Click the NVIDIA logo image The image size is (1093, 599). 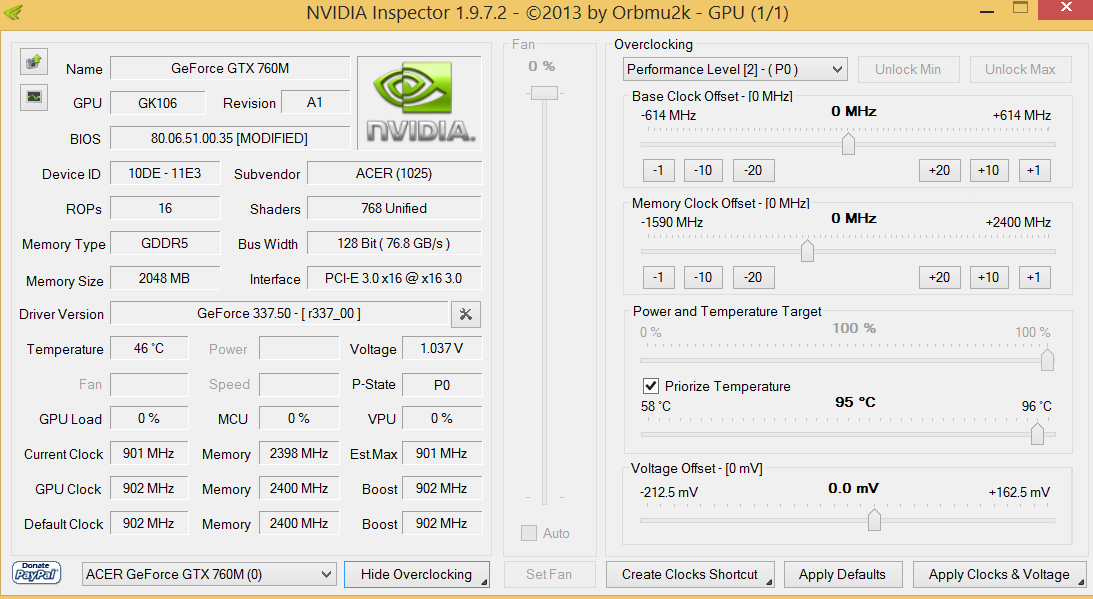pyautogui.click(x=420, y=103)
